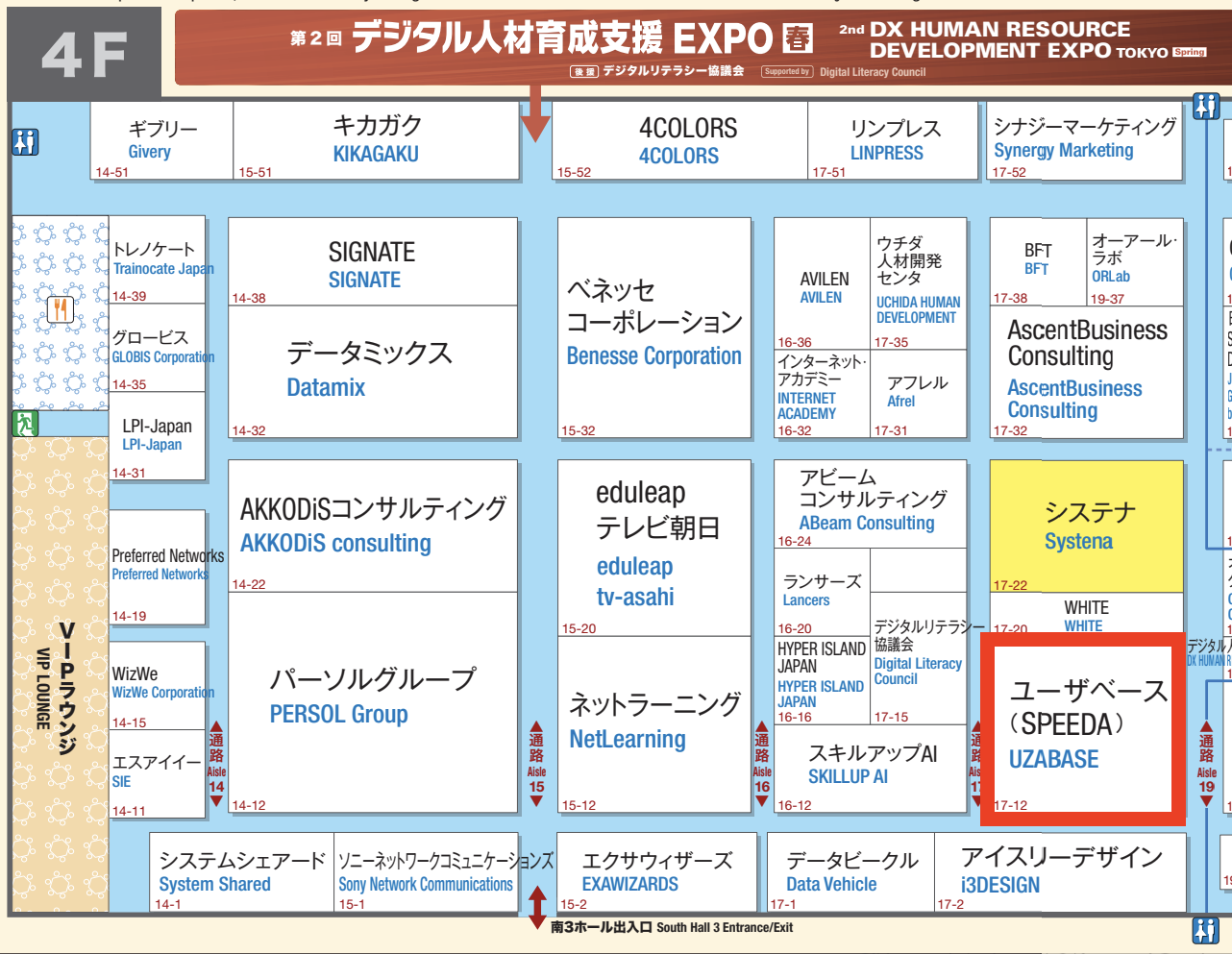Click the Givery booth 14-51

coord(161,141)
